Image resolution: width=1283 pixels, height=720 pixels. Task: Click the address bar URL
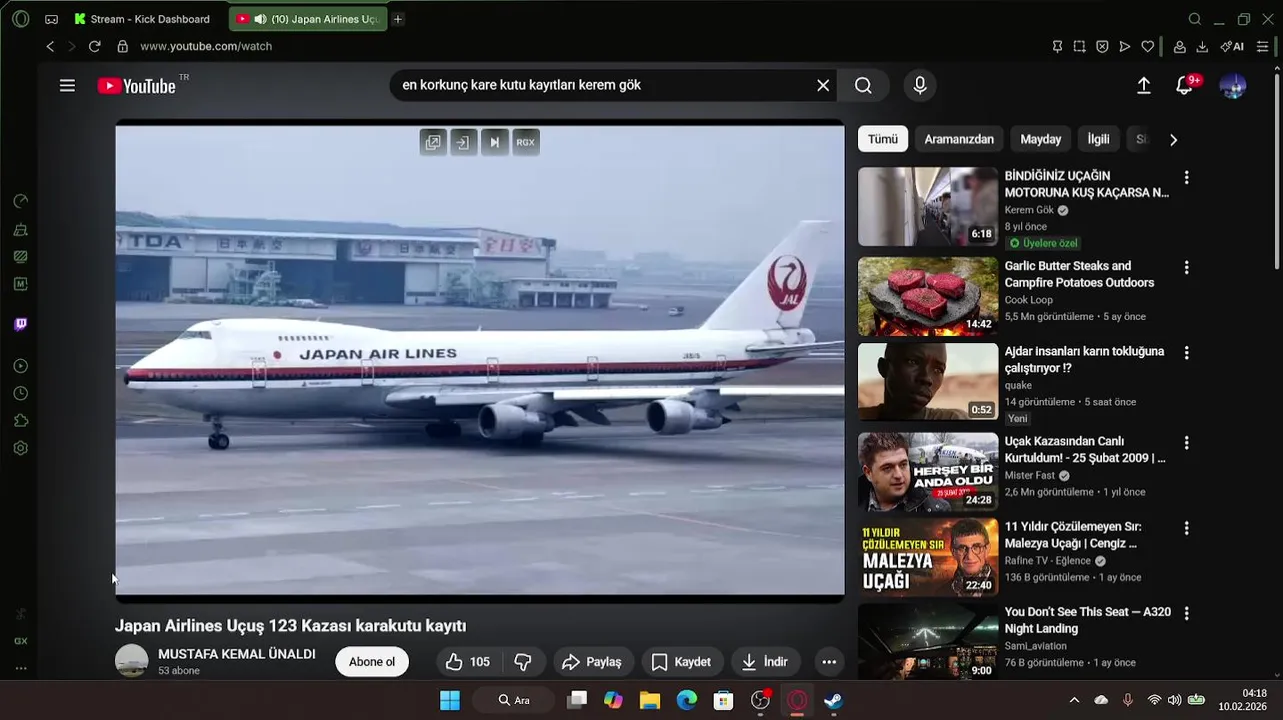pyautogui.click(x=206, y=46)
